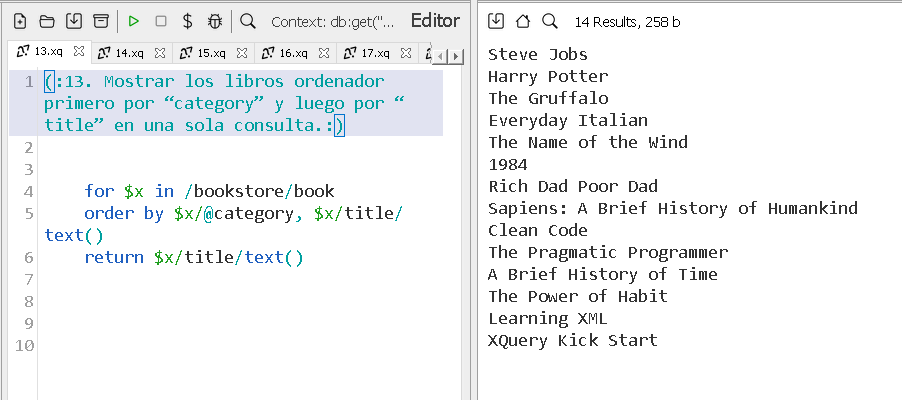Create a new editor file
This screenshot has height=400, width=902.
pyautogui.click(x=19, y=21)
